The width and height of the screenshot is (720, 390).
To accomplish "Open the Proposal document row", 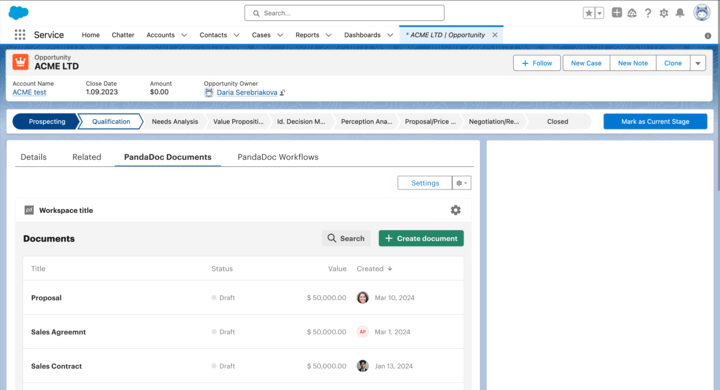I will tap(243, 298).
